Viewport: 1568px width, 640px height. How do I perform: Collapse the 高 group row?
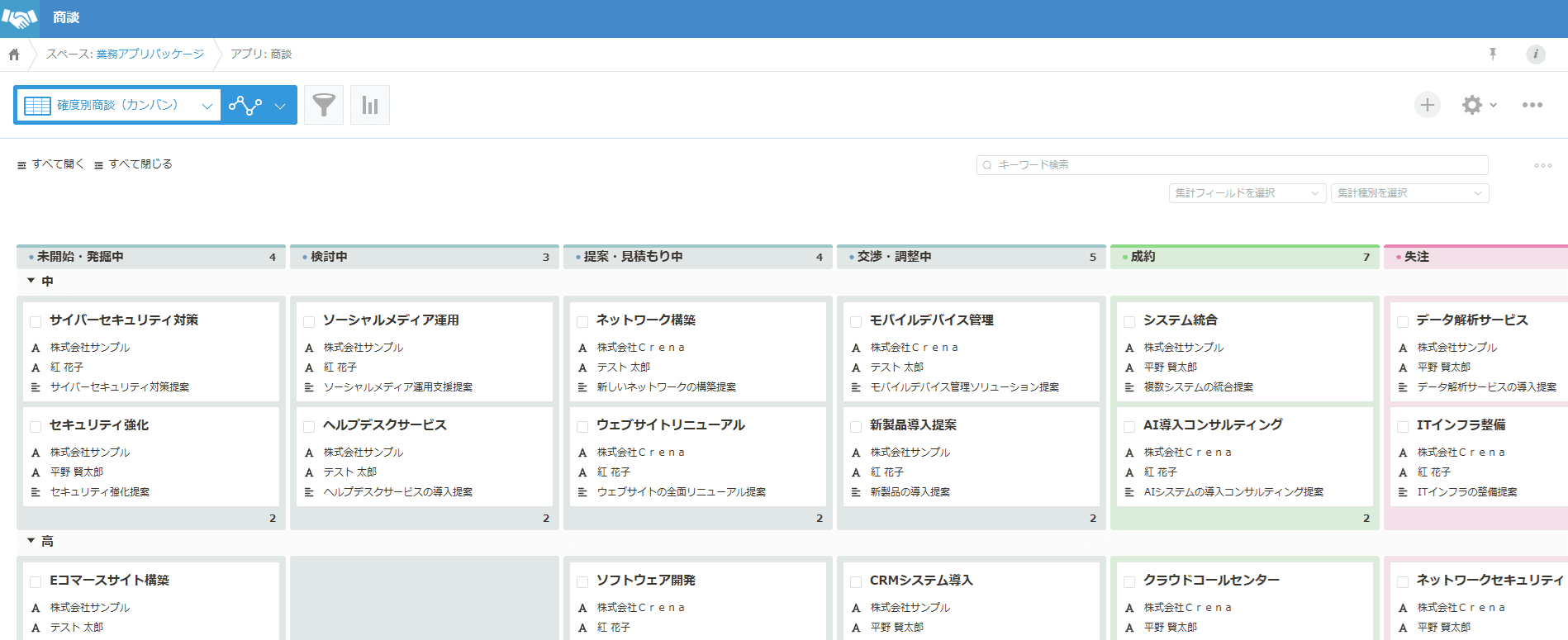pyautogui.click(x=31, y=542)
